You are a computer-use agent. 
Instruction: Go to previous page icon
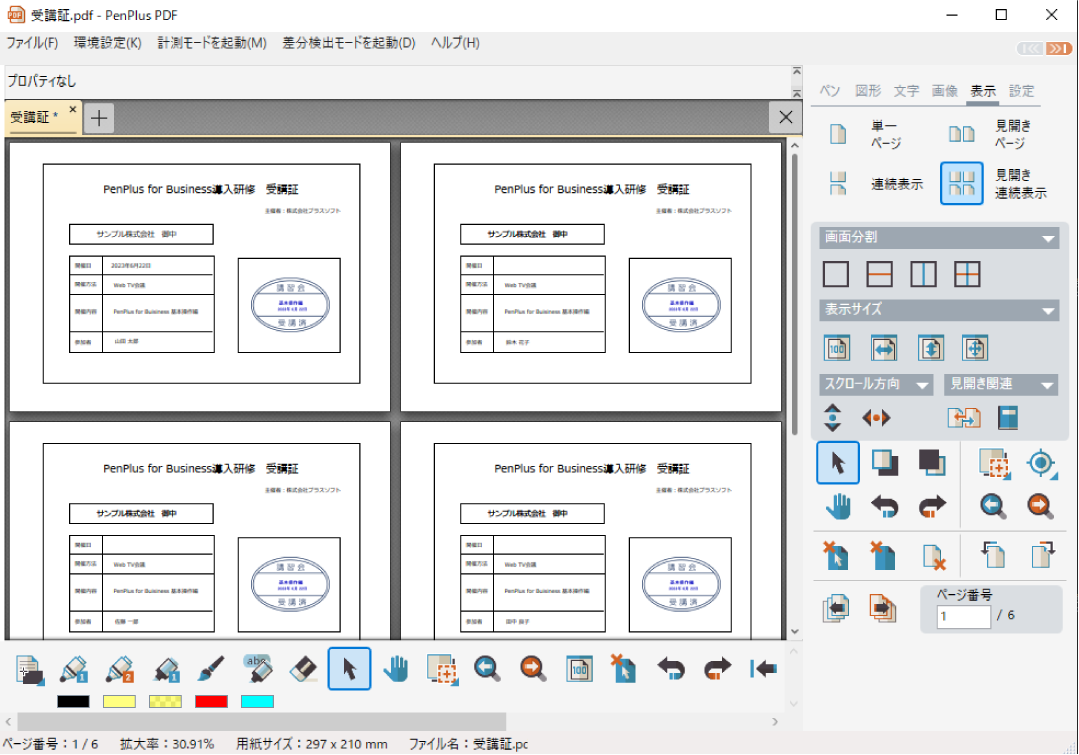[x=836, y=608]
